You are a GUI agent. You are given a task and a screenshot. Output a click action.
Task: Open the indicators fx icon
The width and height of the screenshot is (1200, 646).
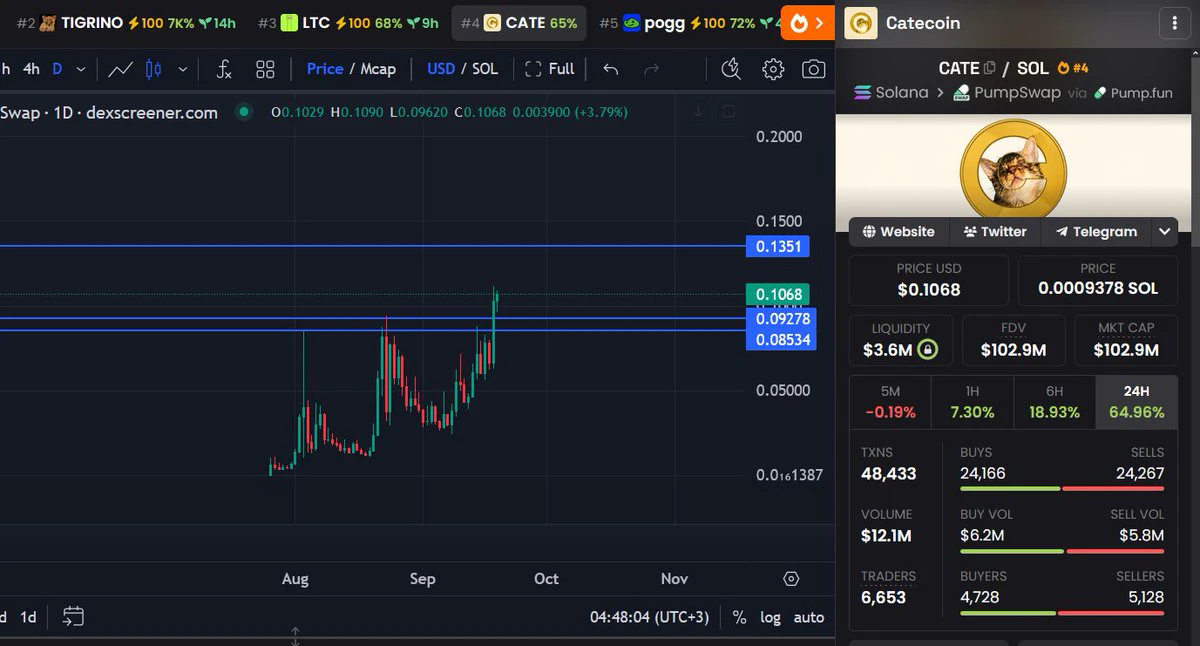(224, 69)
